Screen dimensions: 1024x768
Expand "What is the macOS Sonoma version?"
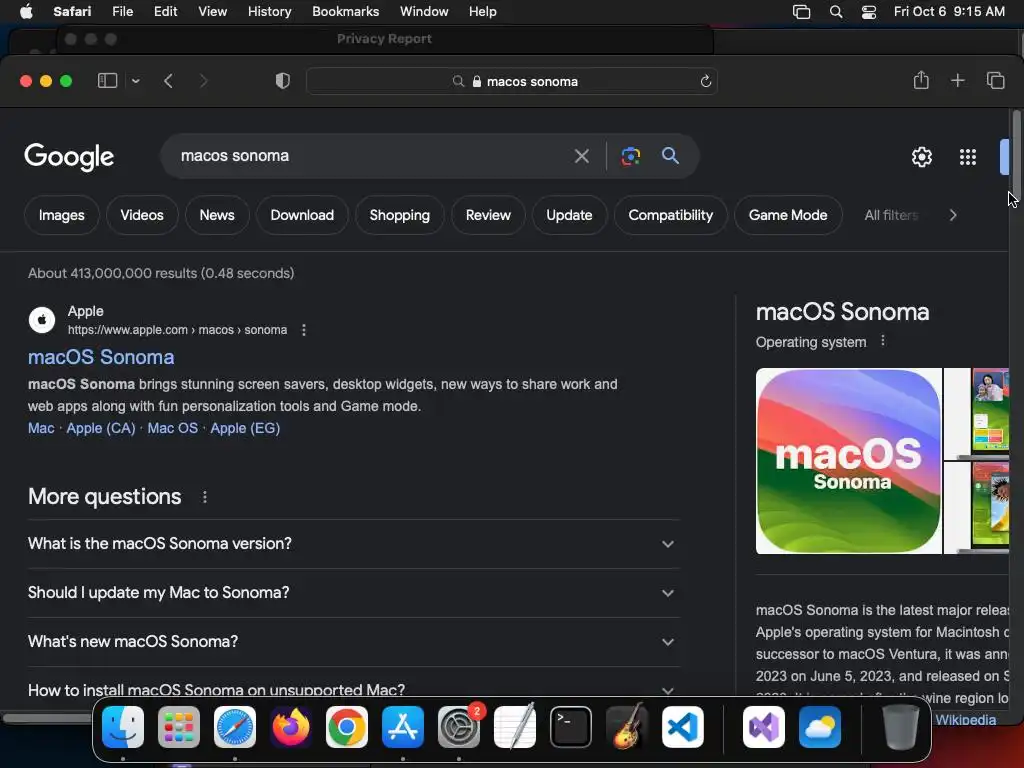353,544
